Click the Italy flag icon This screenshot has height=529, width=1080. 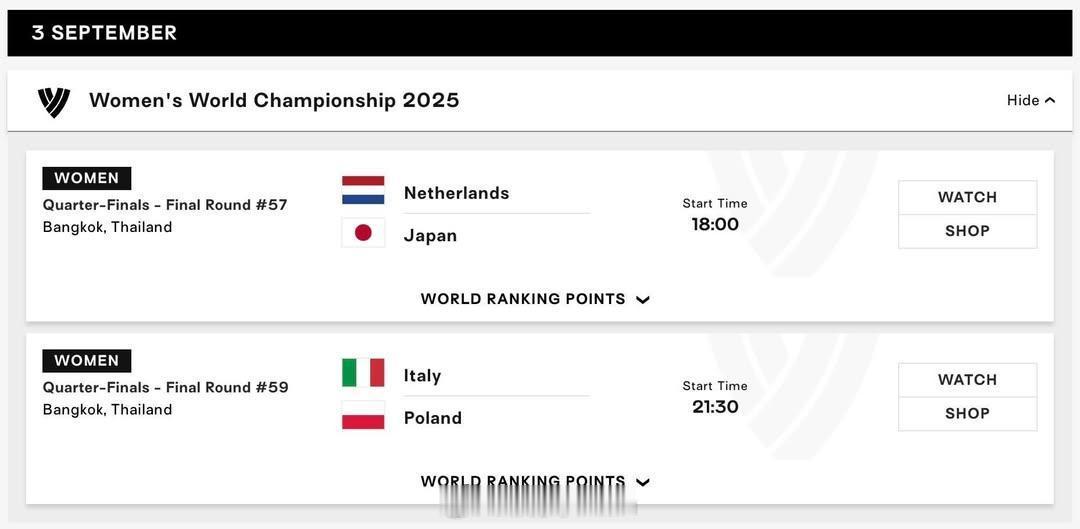(363, 373)
